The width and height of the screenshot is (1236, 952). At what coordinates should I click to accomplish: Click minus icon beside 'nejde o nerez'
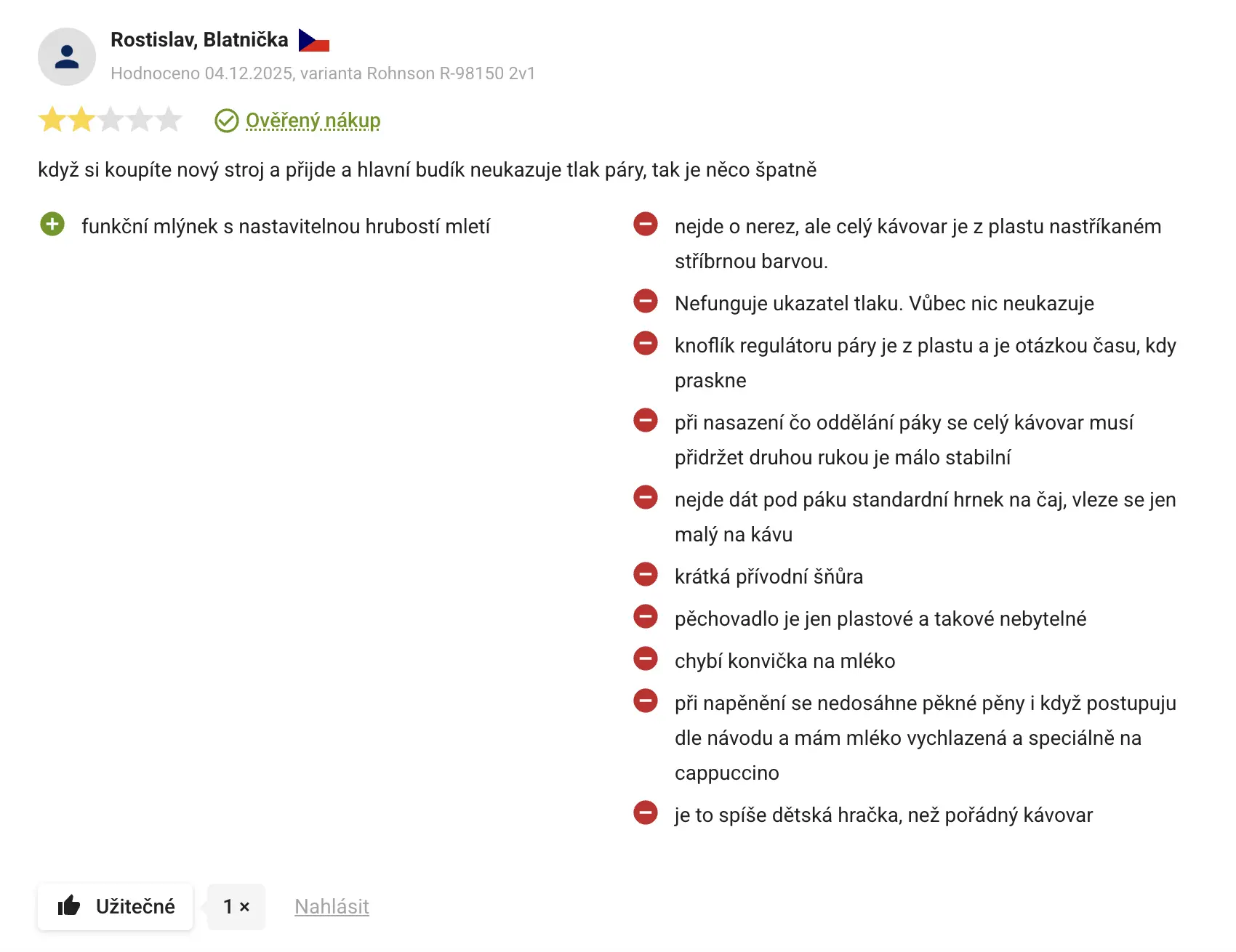[x=646, y=225]
